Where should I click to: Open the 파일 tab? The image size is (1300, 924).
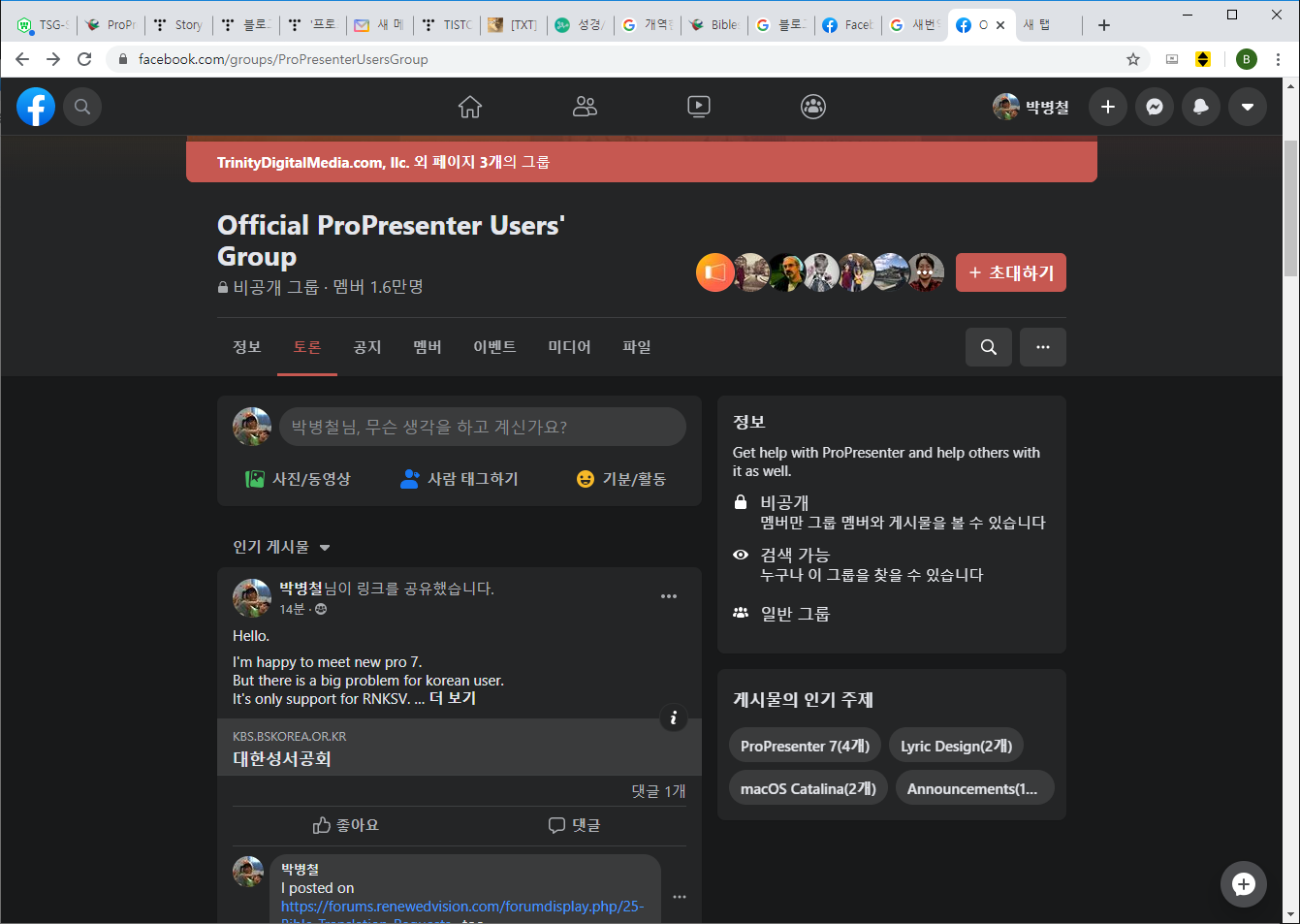coord(637,347)
